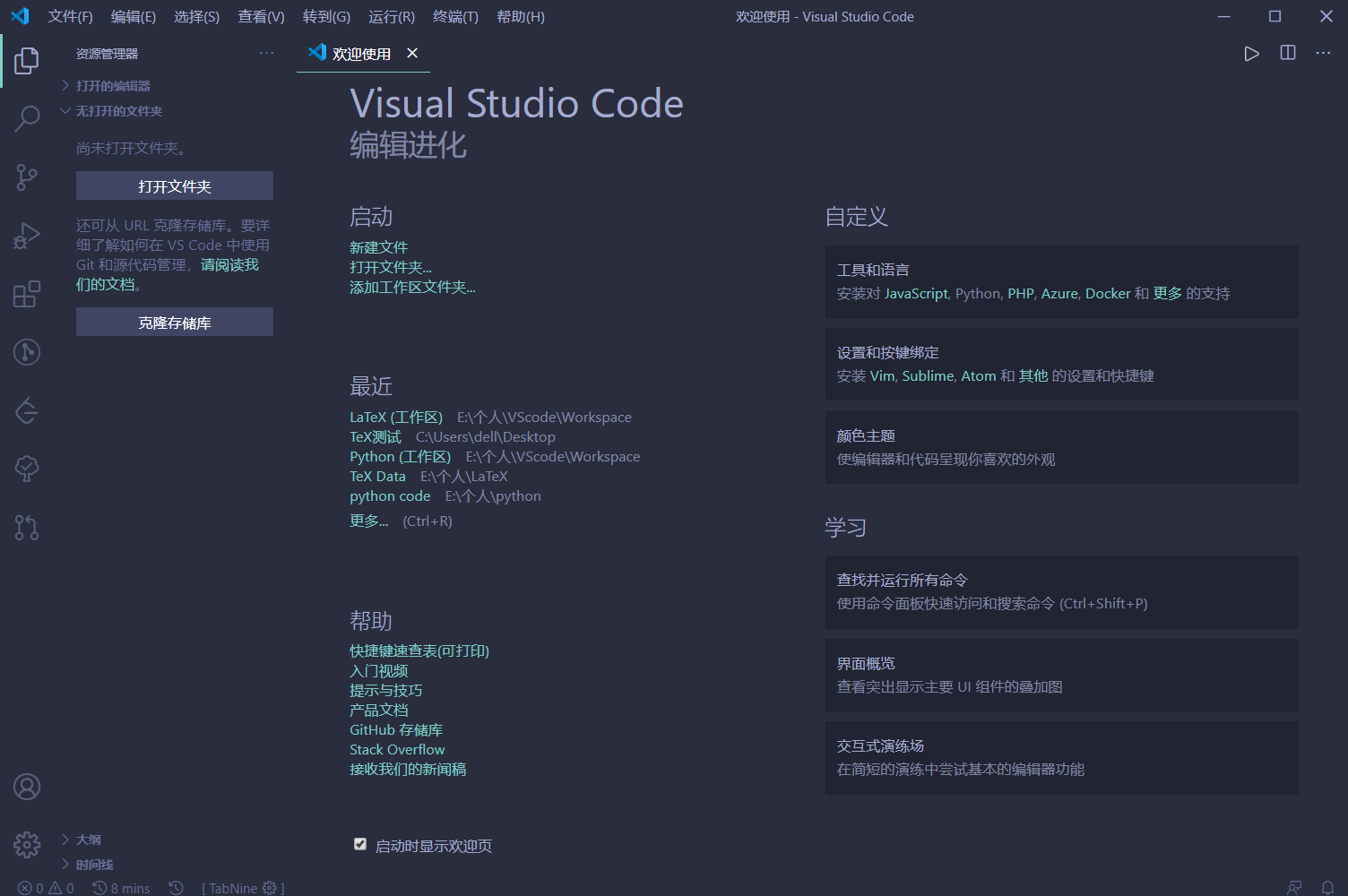Click the 查找并运行所有命令 card

tap(1062, 591)
